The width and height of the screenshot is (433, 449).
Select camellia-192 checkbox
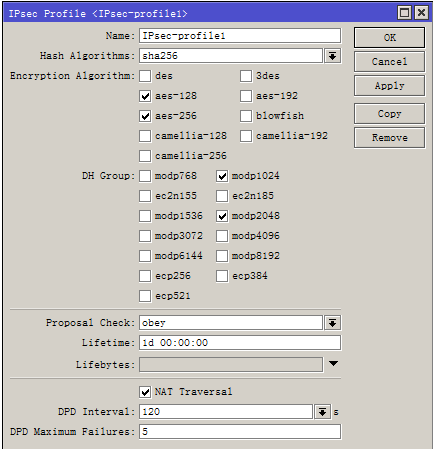pyautogui.click(x=246, y=136)
